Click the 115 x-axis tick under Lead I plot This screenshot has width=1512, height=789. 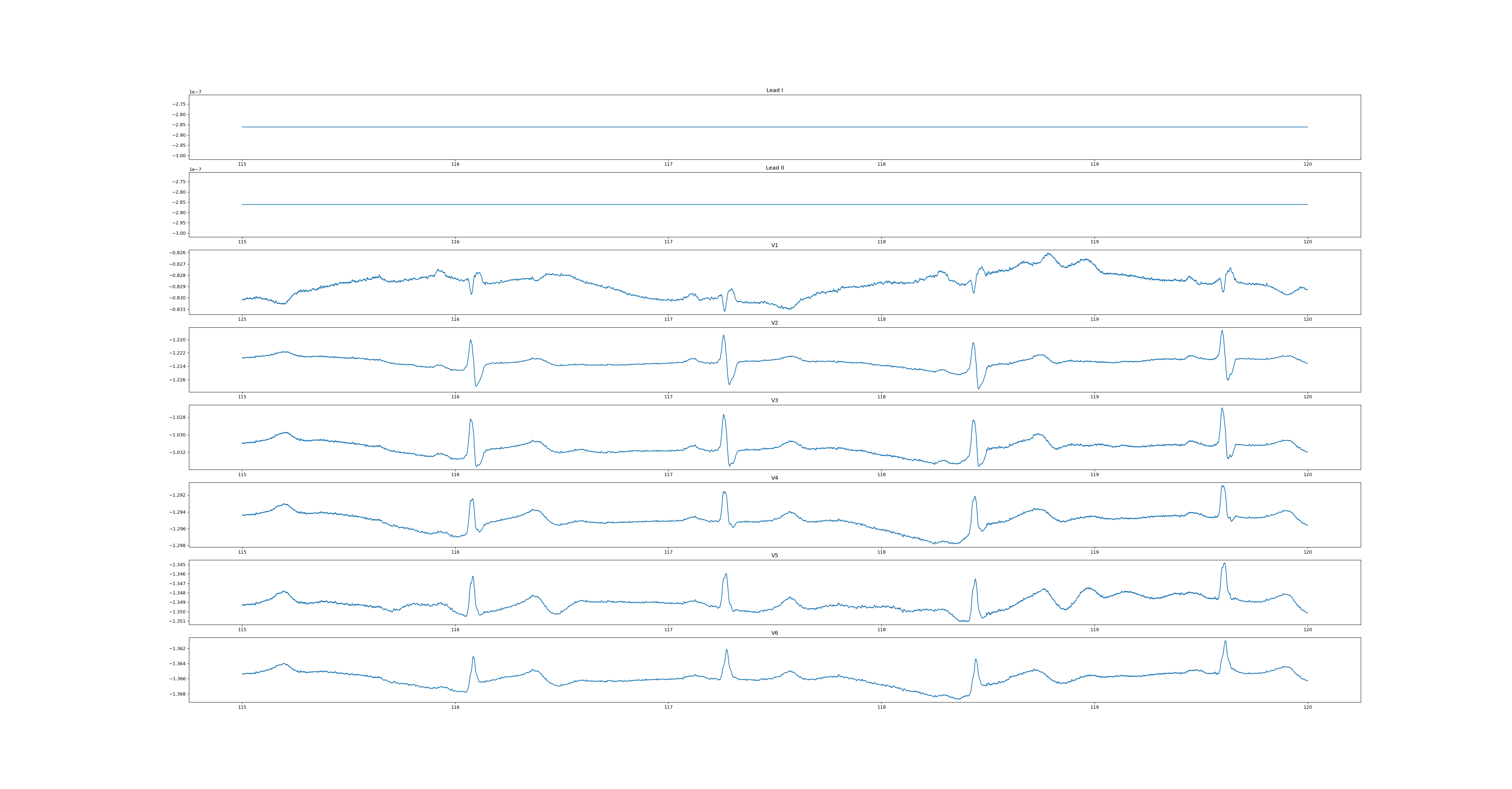[242, 164]
